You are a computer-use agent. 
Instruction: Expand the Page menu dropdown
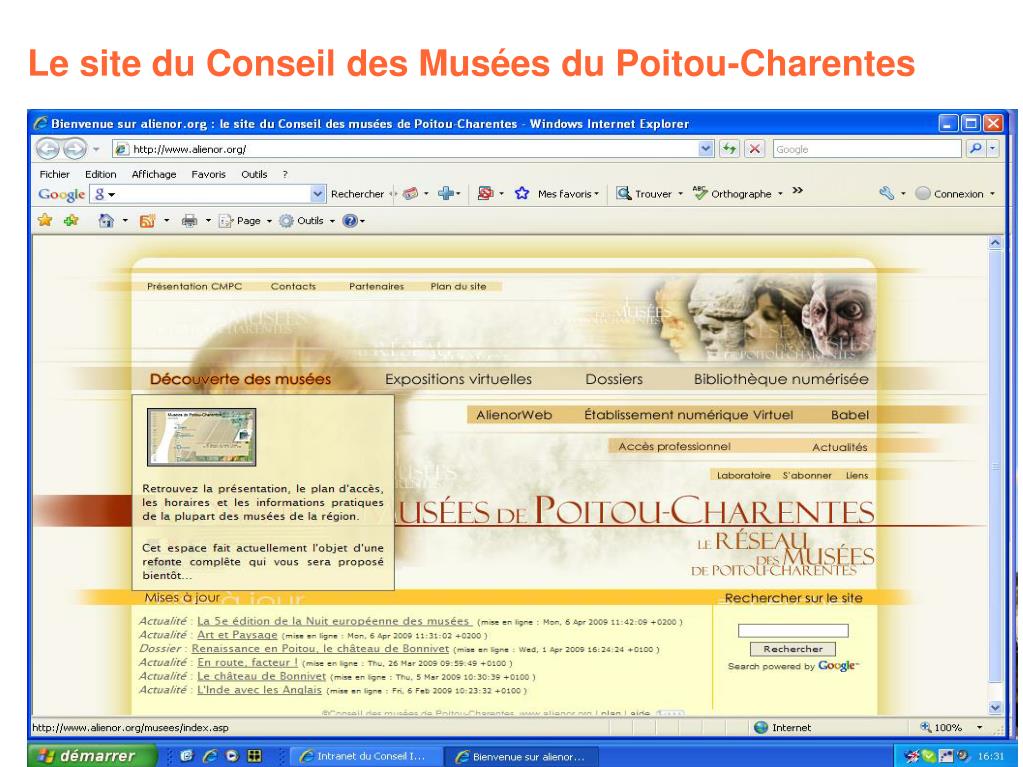269,222
